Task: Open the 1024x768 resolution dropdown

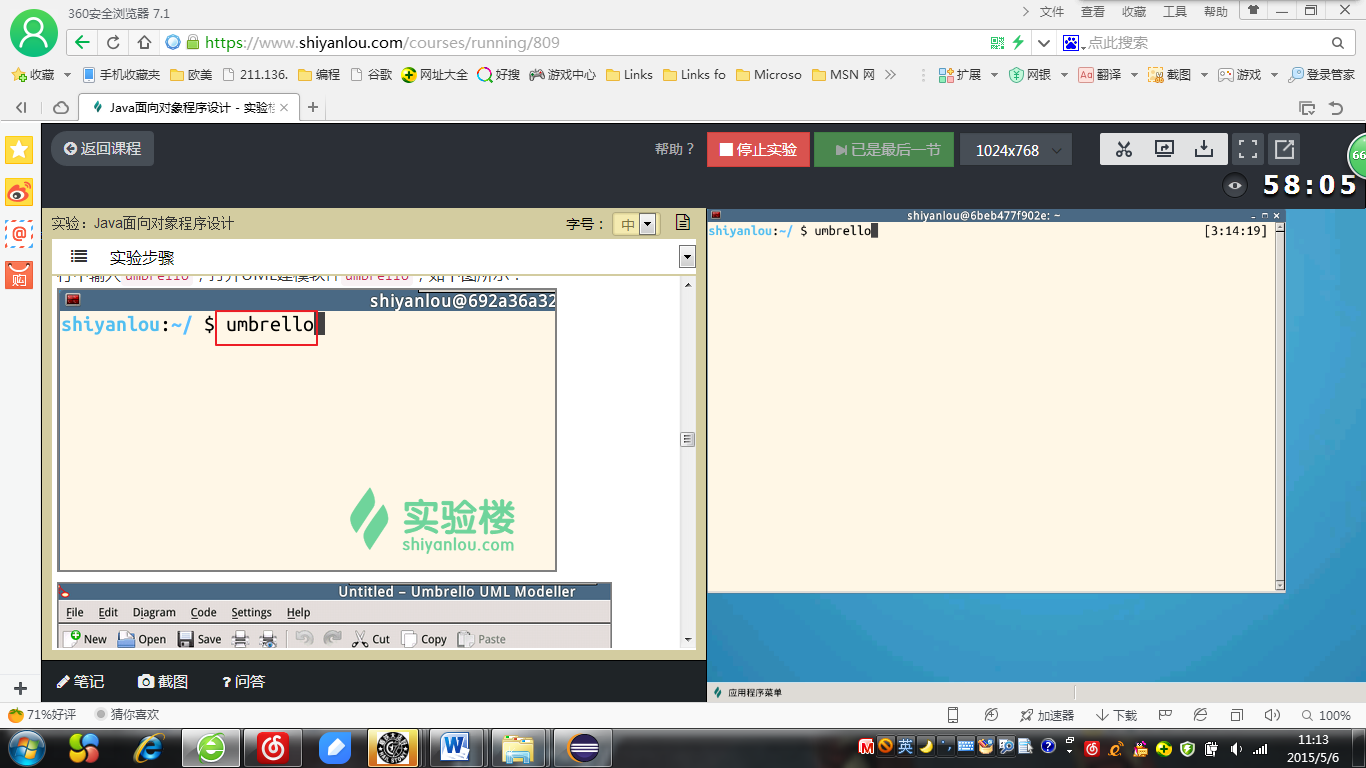Action: [x=1016, y=150]
